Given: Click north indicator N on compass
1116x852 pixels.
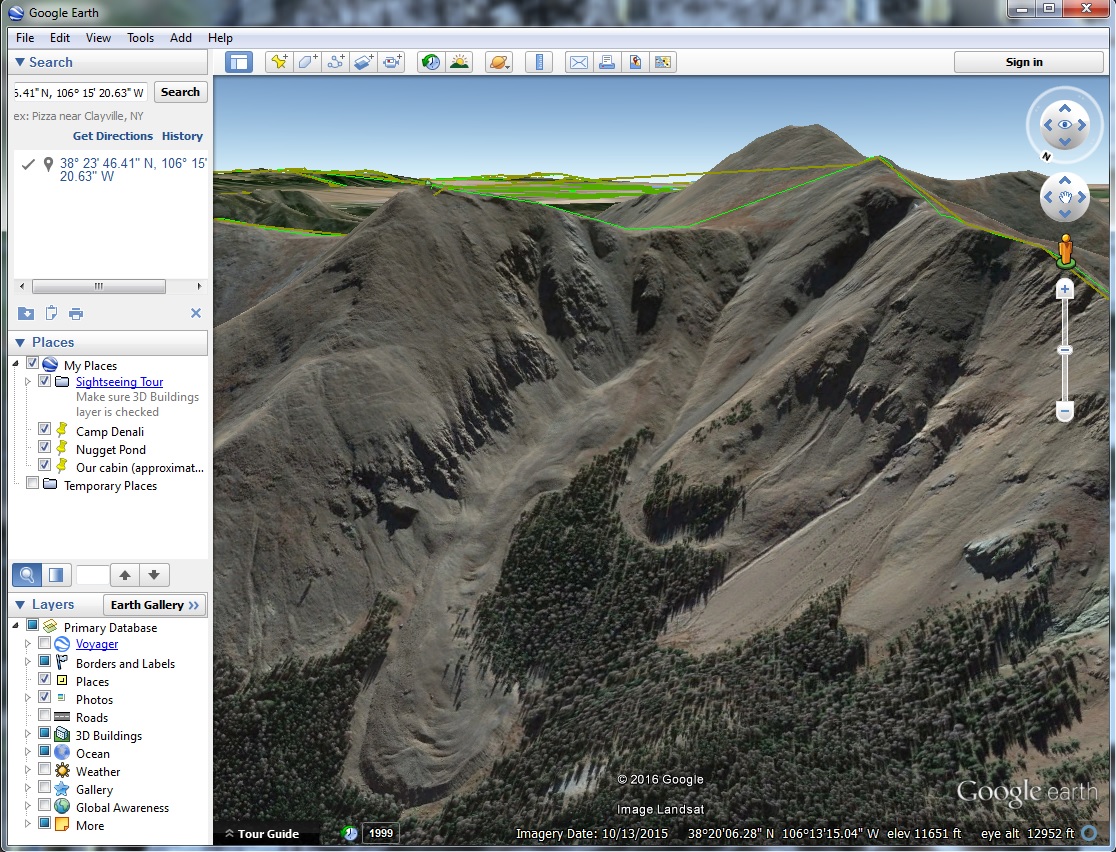Looking at the screenshot, I should point(1046,157).
